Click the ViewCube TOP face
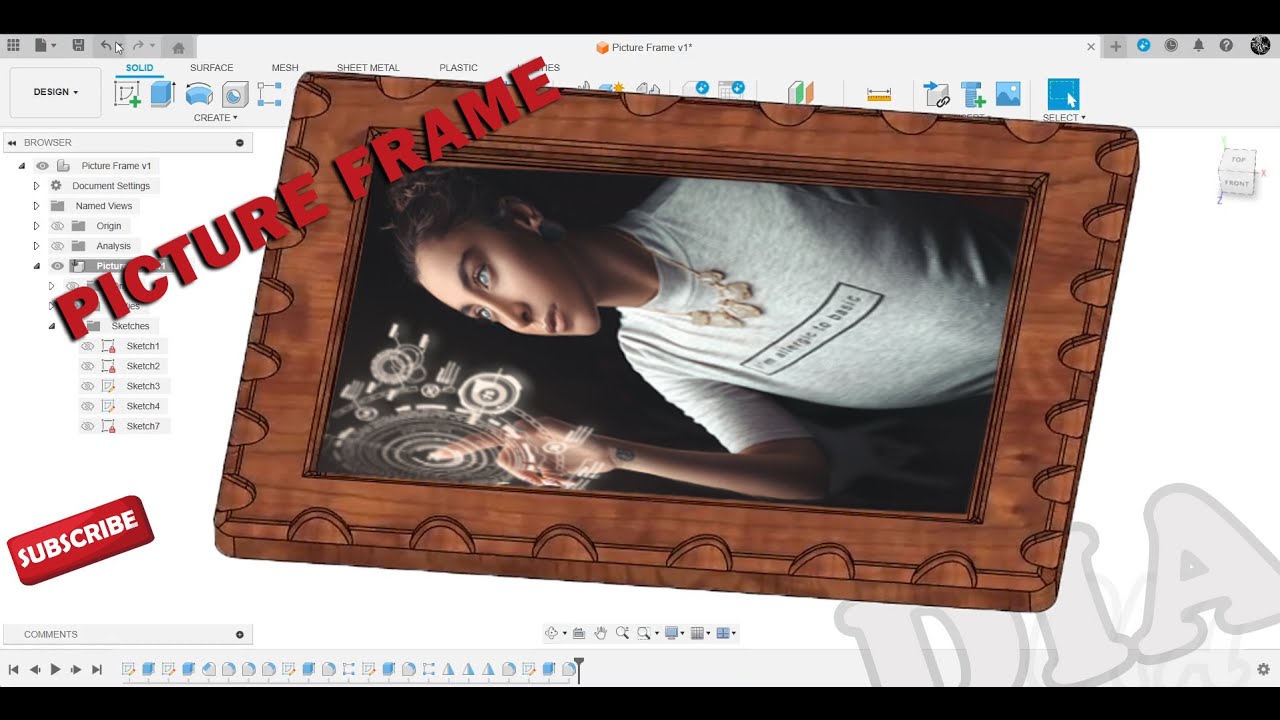The image size is (1280, 720). click(x=1238, y=160)
